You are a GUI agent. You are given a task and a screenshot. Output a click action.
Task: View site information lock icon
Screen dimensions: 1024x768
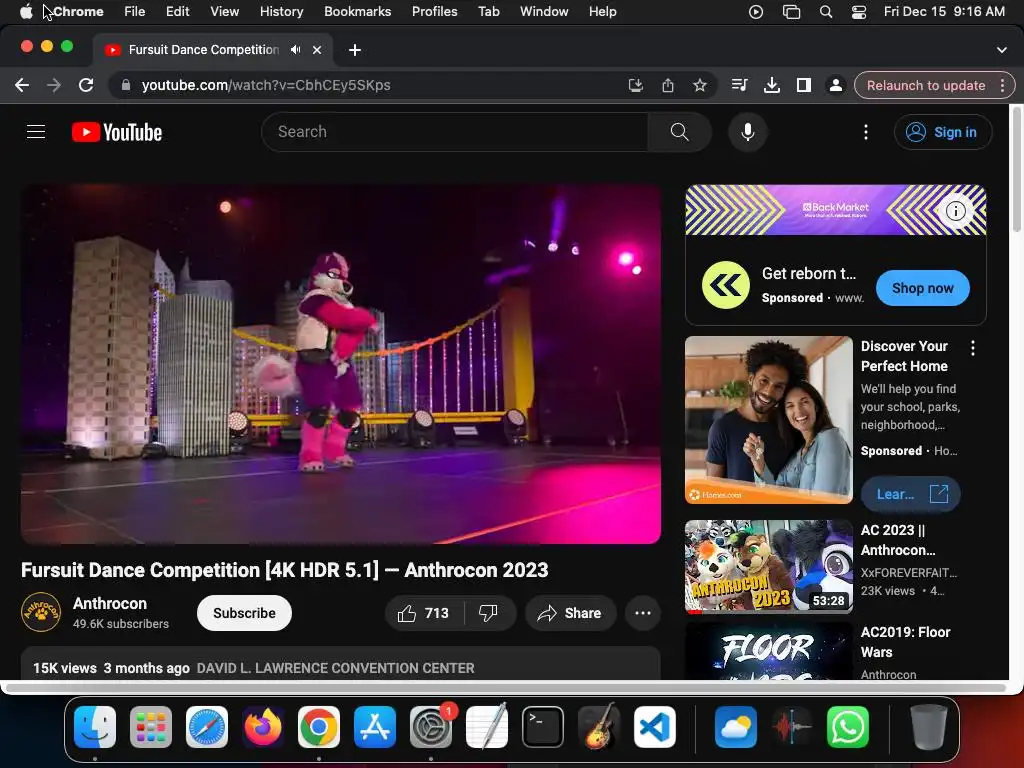tap(126, 85)
